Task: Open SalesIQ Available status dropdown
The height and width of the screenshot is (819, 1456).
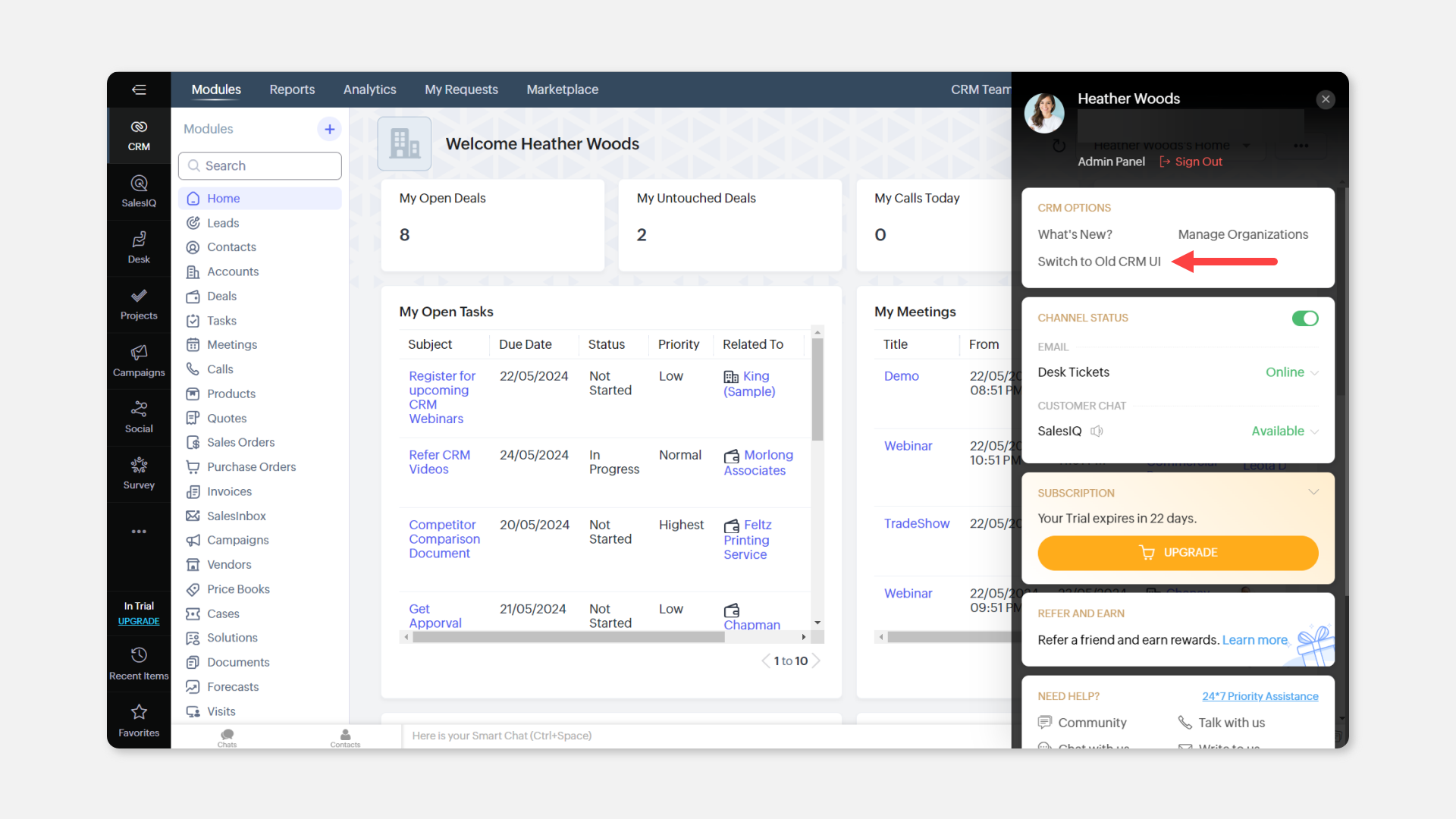Action: pyautogui.click(x=1285, y=431)
